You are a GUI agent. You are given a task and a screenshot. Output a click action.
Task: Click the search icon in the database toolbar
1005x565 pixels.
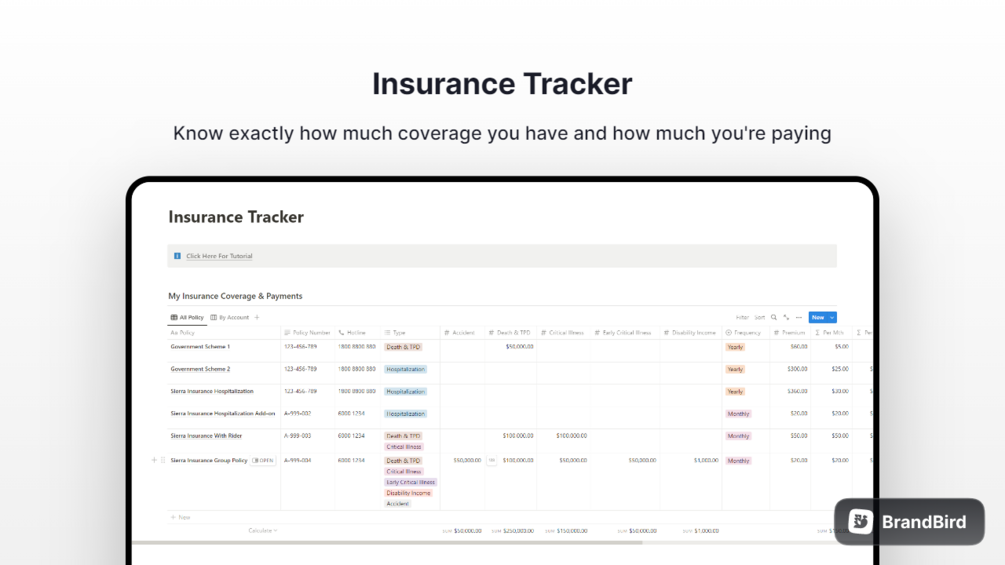click(774, 317)
